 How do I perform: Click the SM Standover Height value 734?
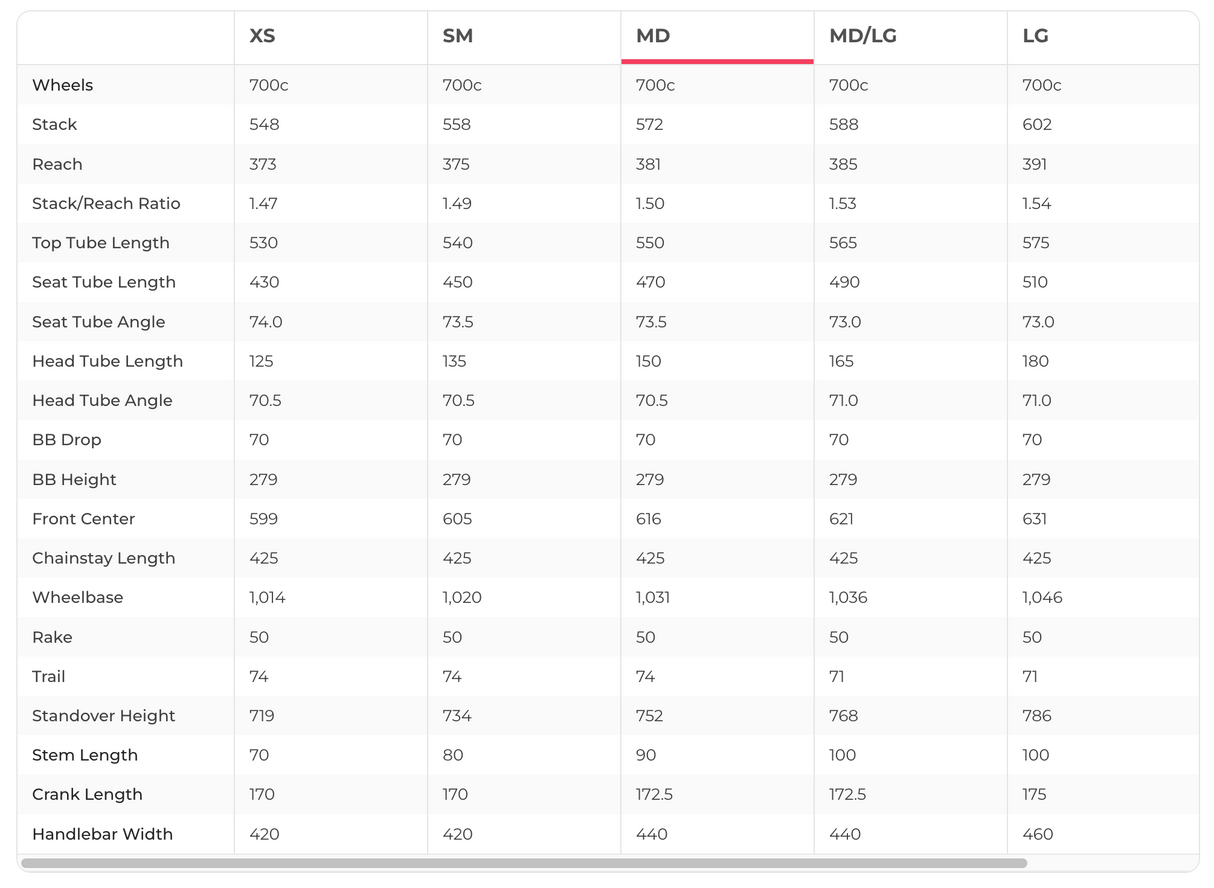(457, 716)
